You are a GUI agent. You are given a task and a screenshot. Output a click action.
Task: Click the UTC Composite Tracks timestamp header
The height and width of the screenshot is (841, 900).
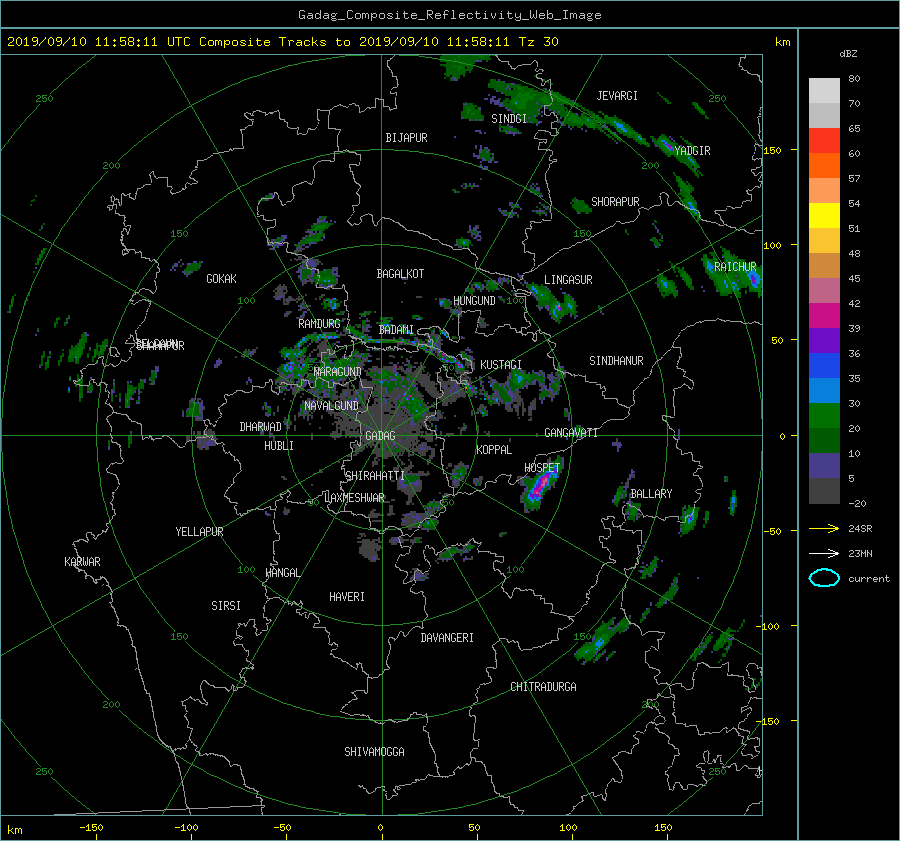pyautogui.click(x=282, y=42)
